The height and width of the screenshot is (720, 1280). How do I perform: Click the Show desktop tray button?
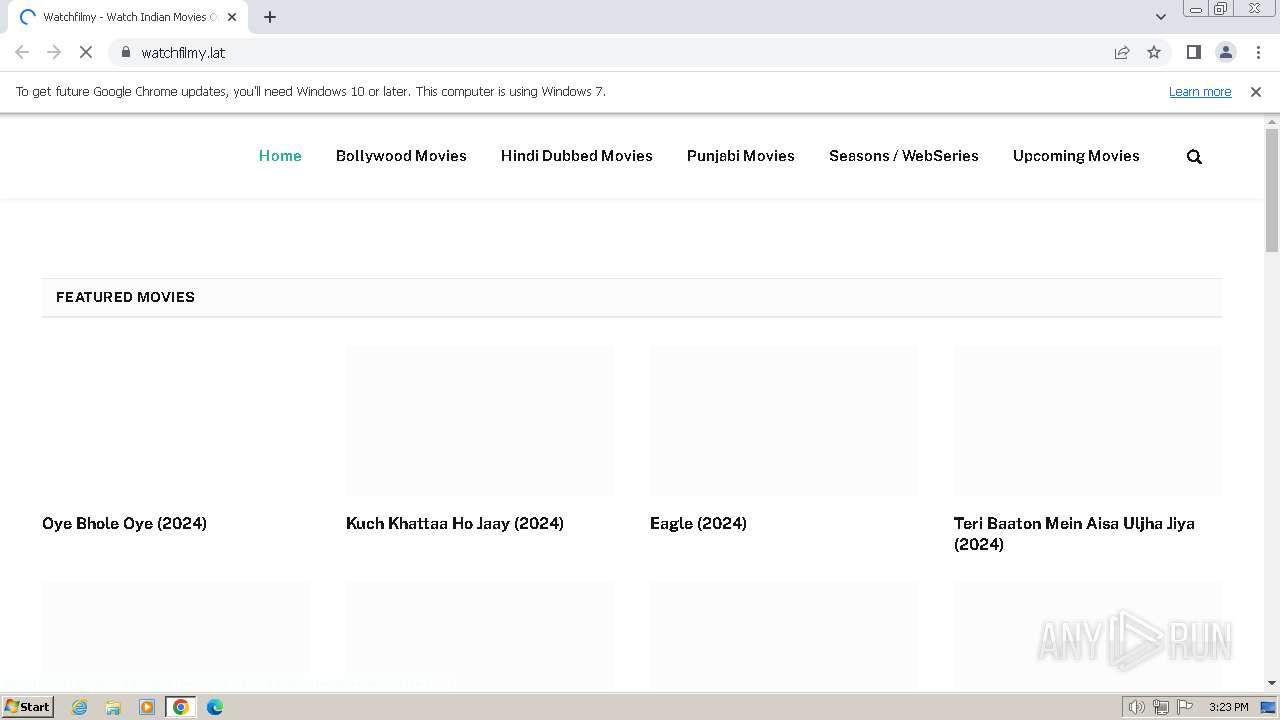[x=1270, y=707]
